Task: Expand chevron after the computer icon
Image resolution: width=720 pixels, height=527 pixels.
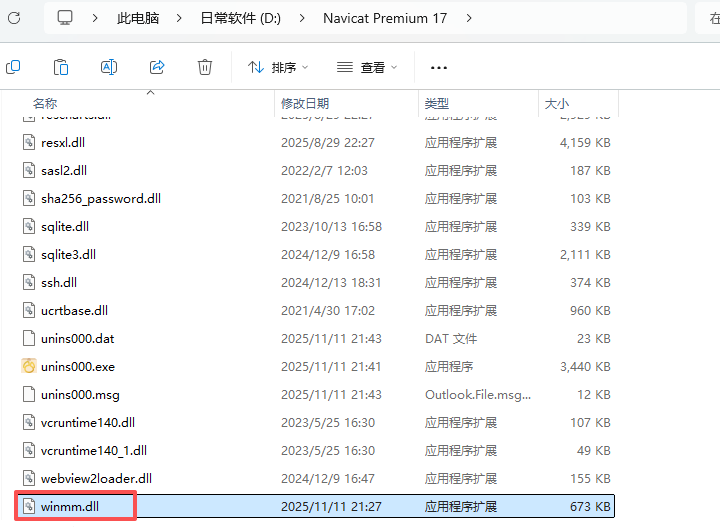Action: tap(95, 18)
